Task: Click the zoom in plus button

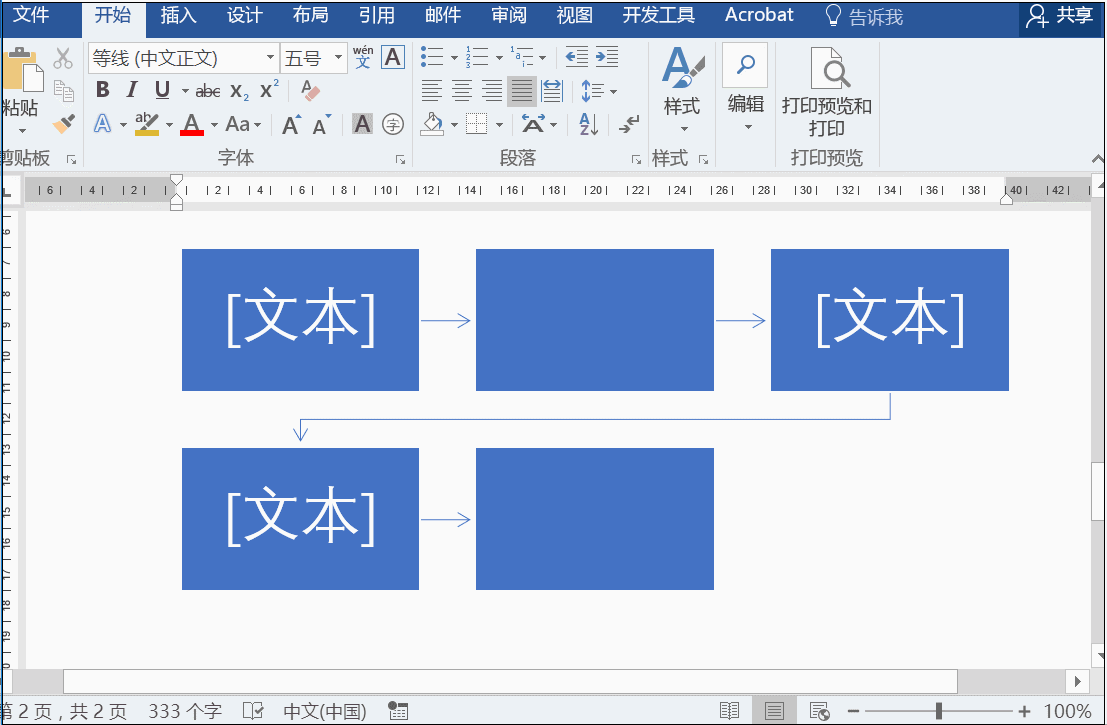Action: pyautogui.click(x=1024, y=711)
